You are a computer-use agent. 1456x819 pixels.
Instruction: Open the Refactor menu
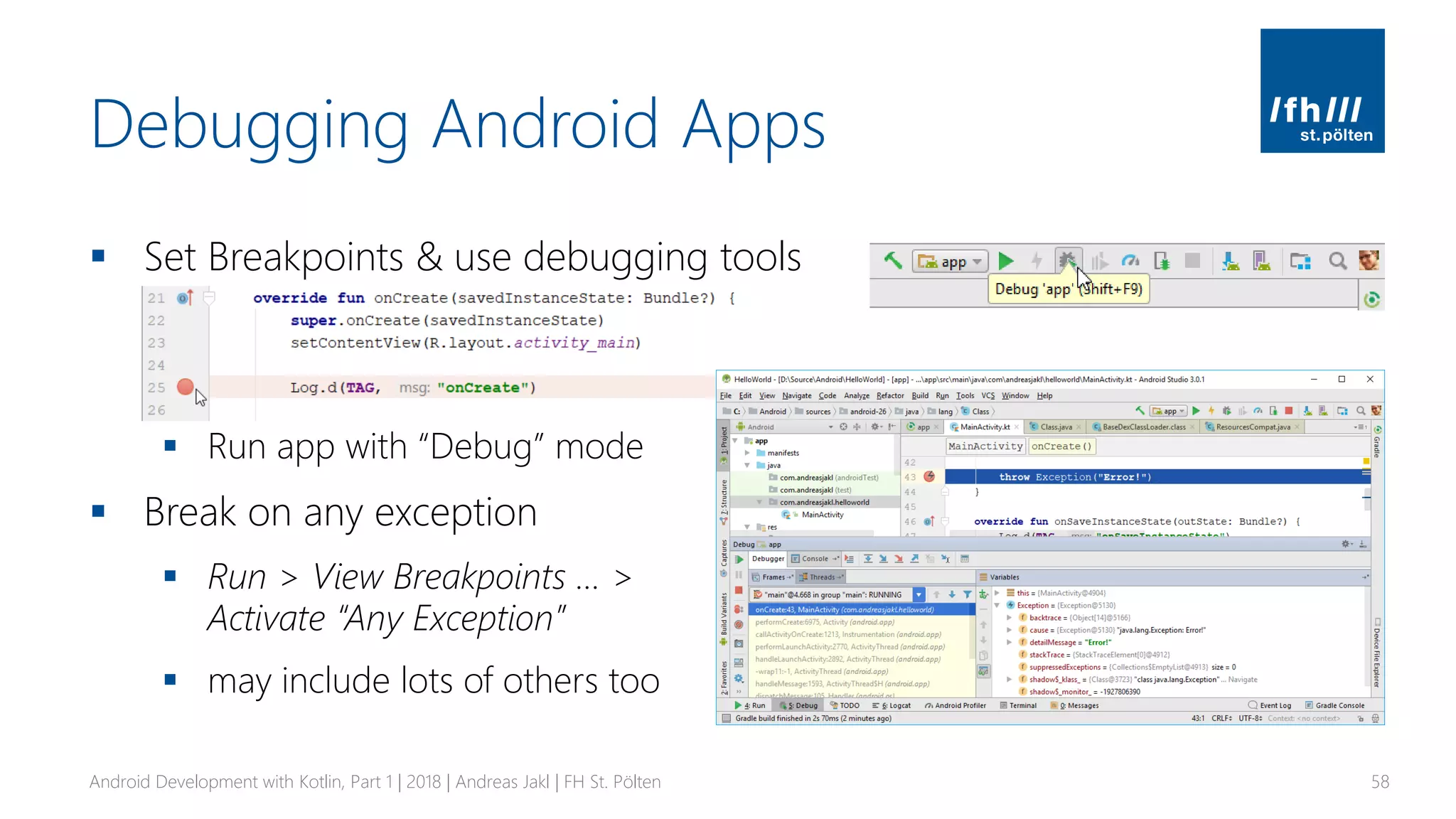coord(889,396)
